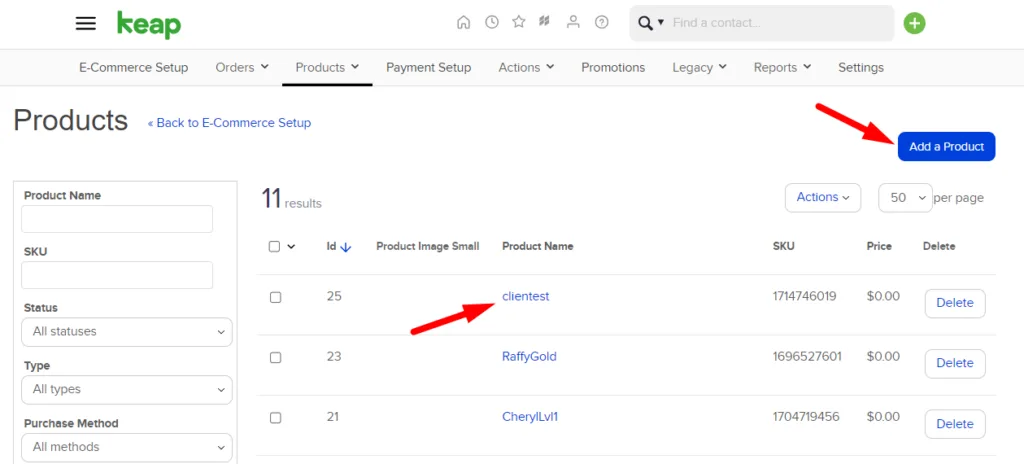Focus the SKU filter field

pyautogui.click(x=117, y=275)
